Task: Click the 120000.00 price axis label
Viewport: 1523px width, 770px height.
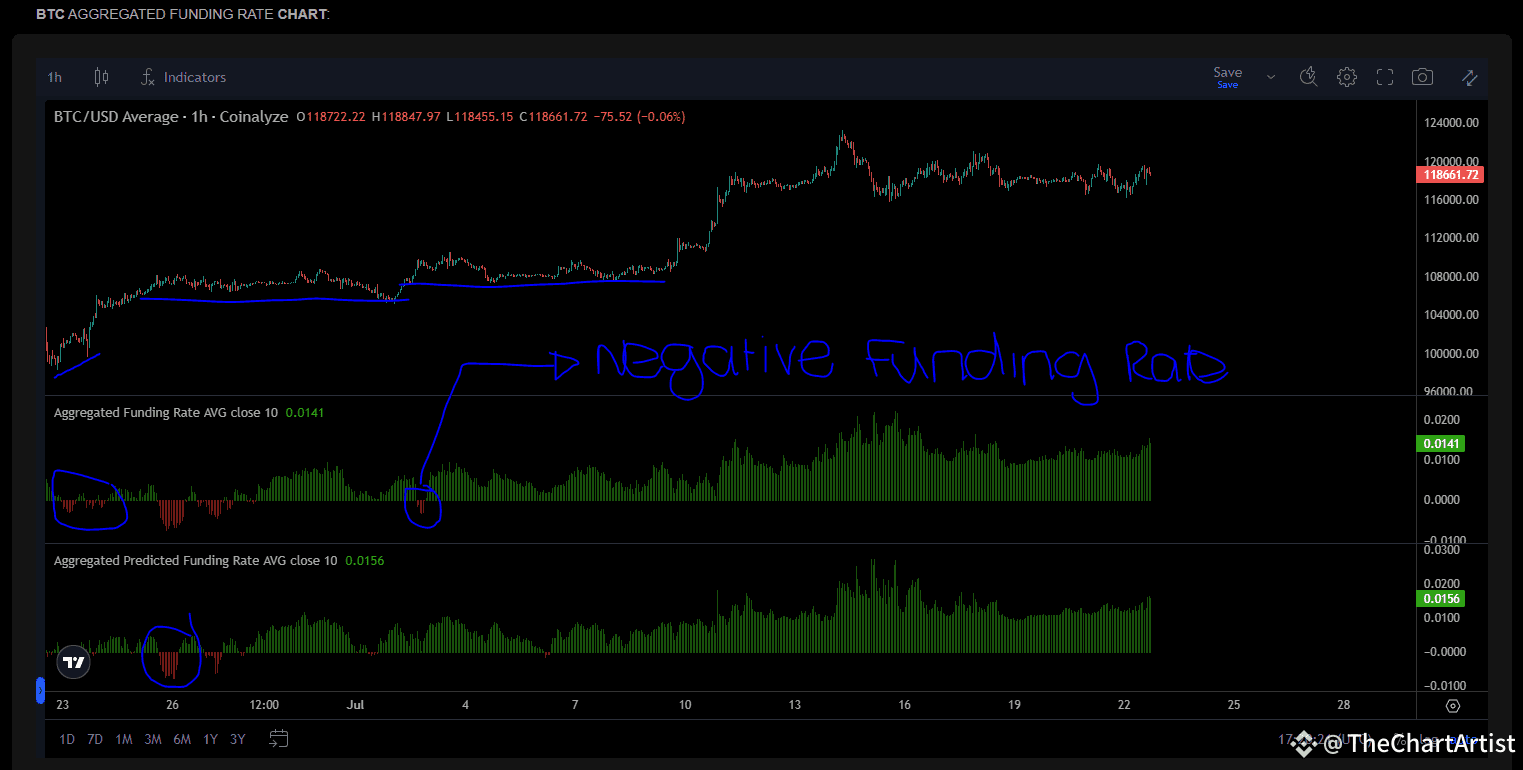Action: point(1450,161)
